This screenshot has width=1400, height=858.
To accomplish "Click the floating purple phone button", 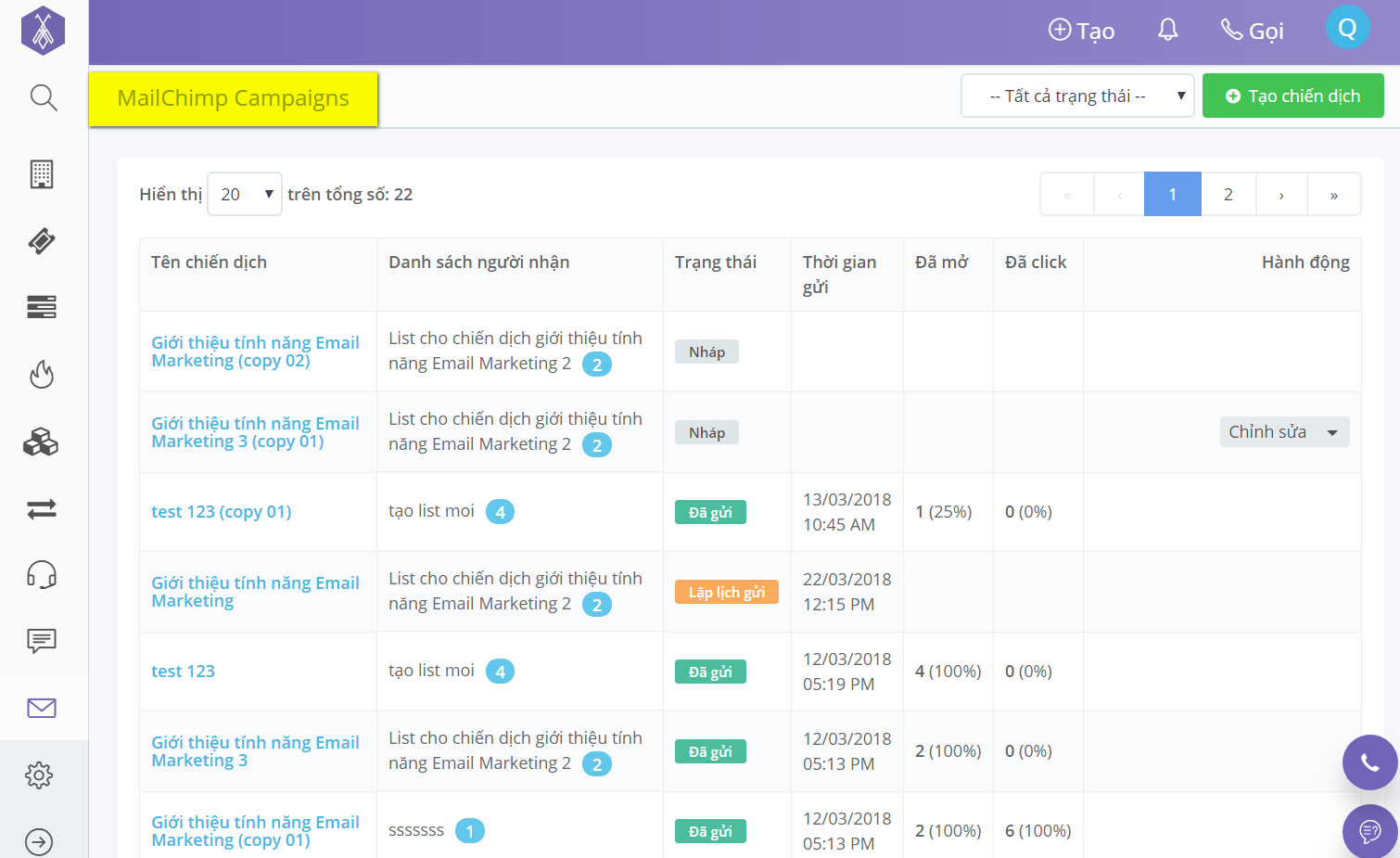I will coord(1370,762).
